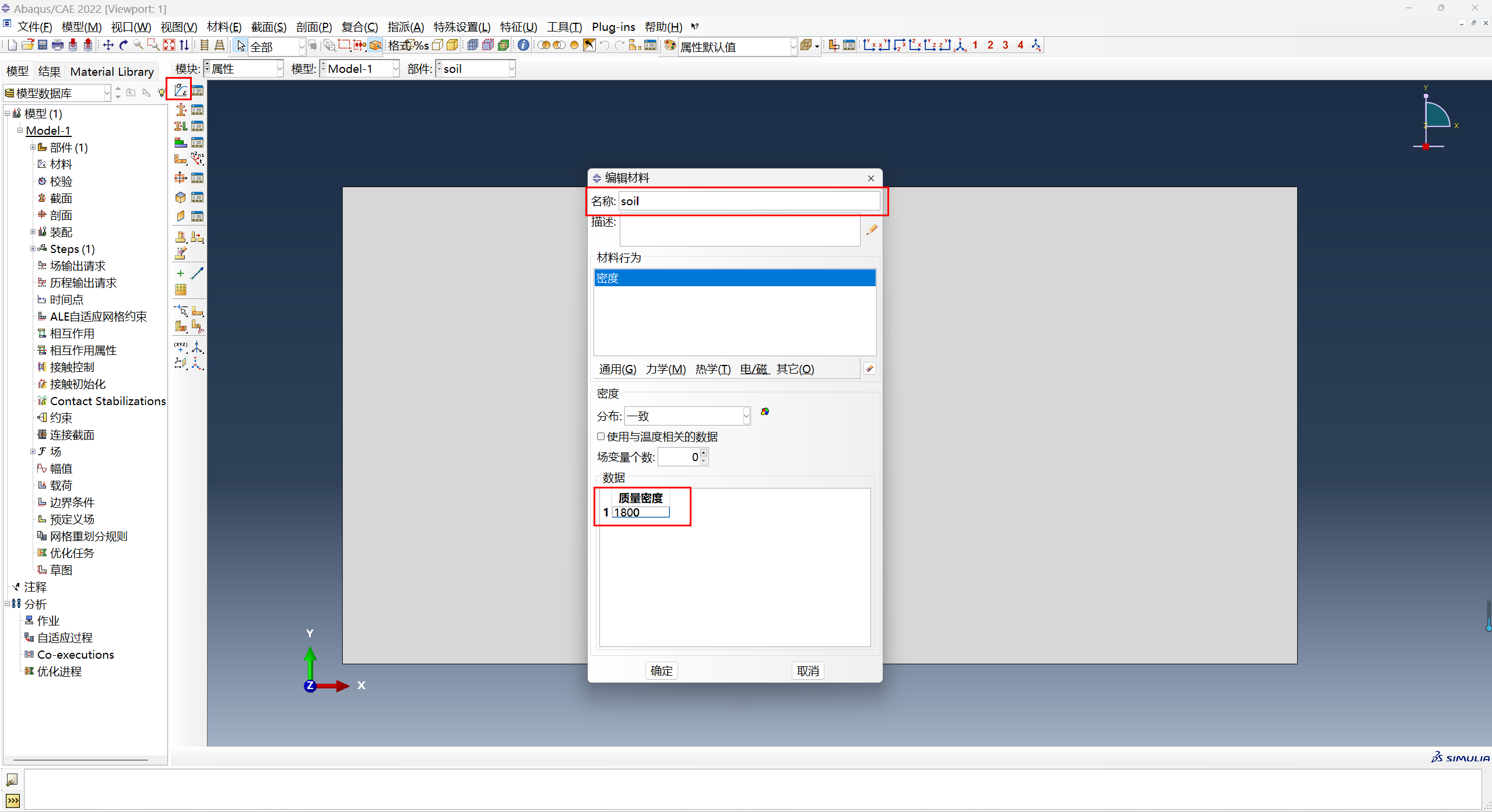Open the Plug-ins menu
The width and height of the screenshot is (1492, 812).
(x=613, y=27)
